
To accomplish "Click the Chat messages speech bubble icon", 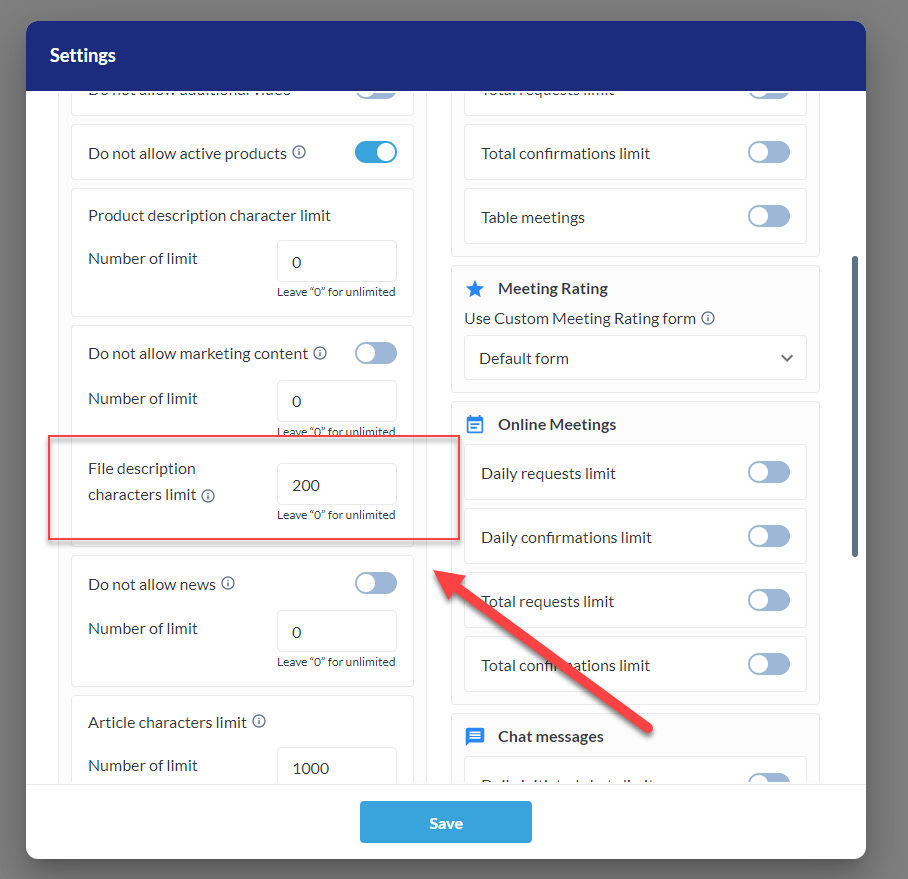I will [475, 737].
